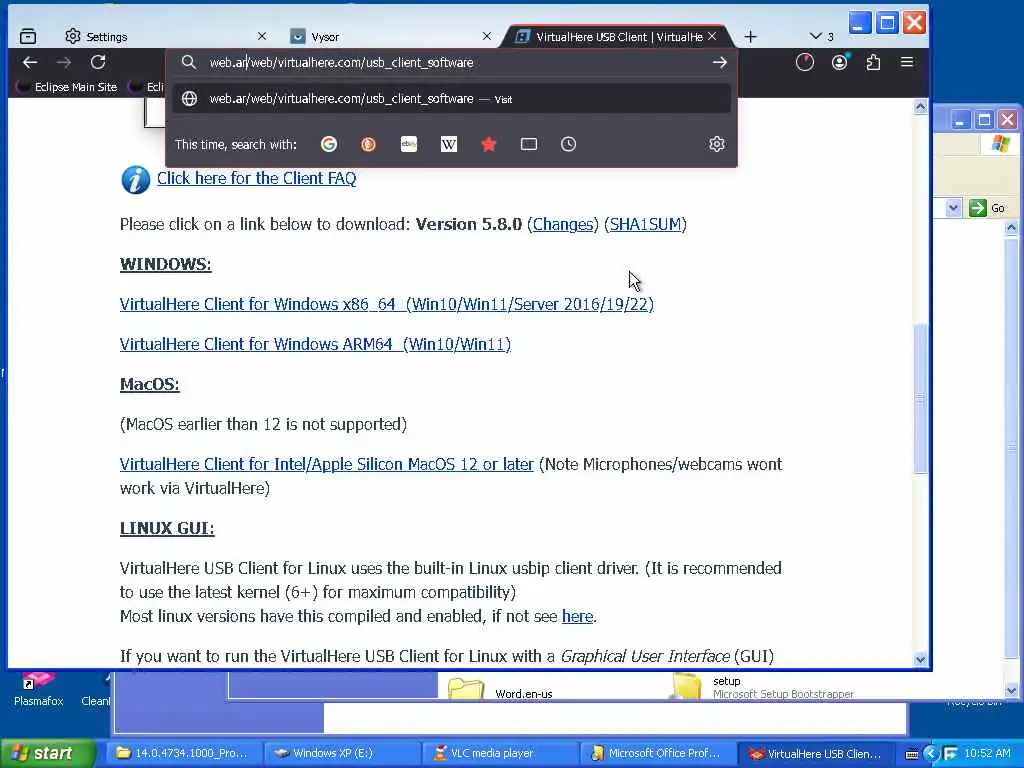Open the account profile icon
1024x768 pixels.
pyautogui.click(x=840, y=62)
